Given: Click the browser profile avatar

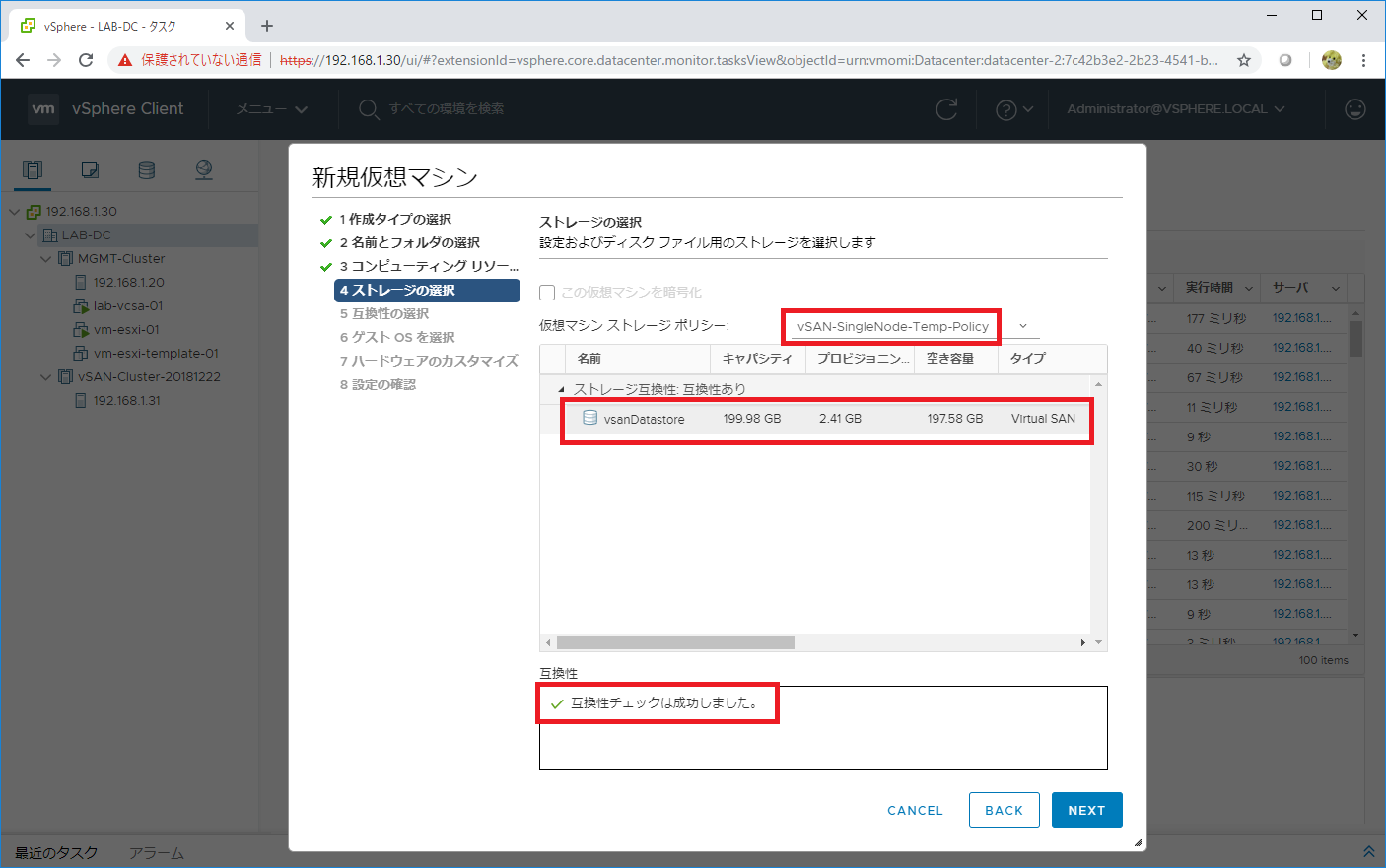Looking at the screenshot, I should 1331,60.
